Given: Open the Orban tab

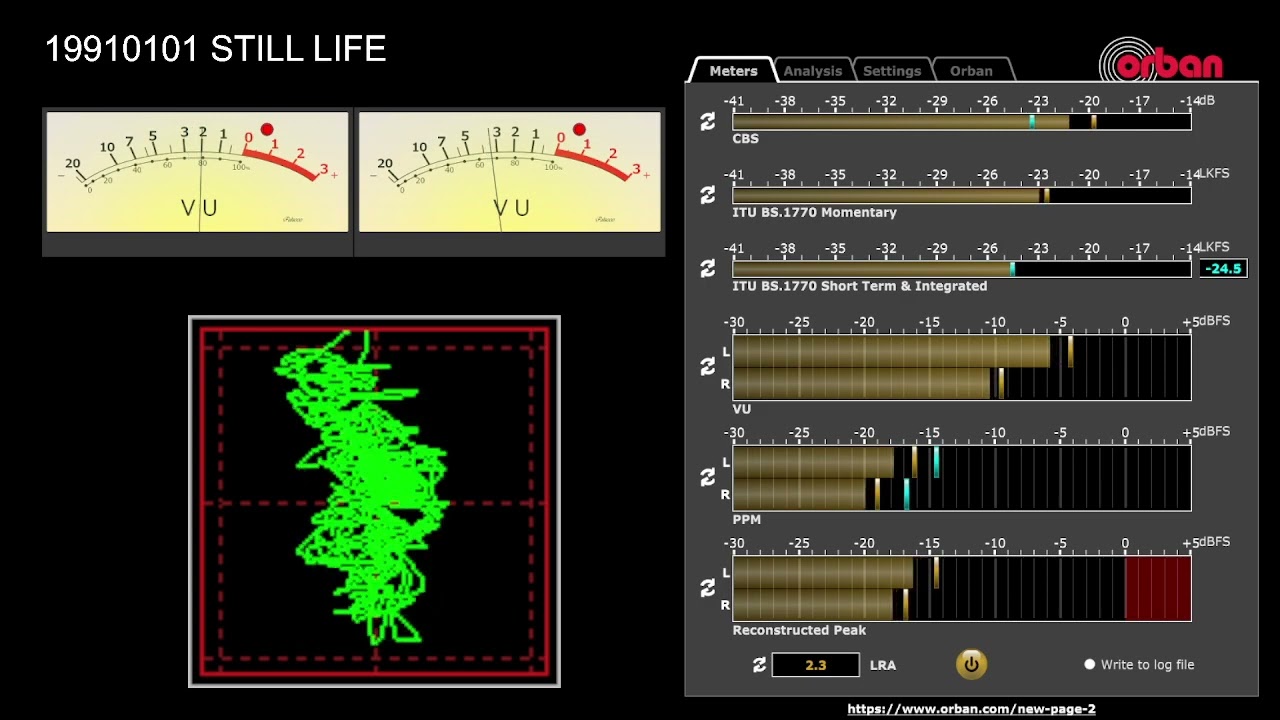Looking at the screenshot, I should coord(972,70).
